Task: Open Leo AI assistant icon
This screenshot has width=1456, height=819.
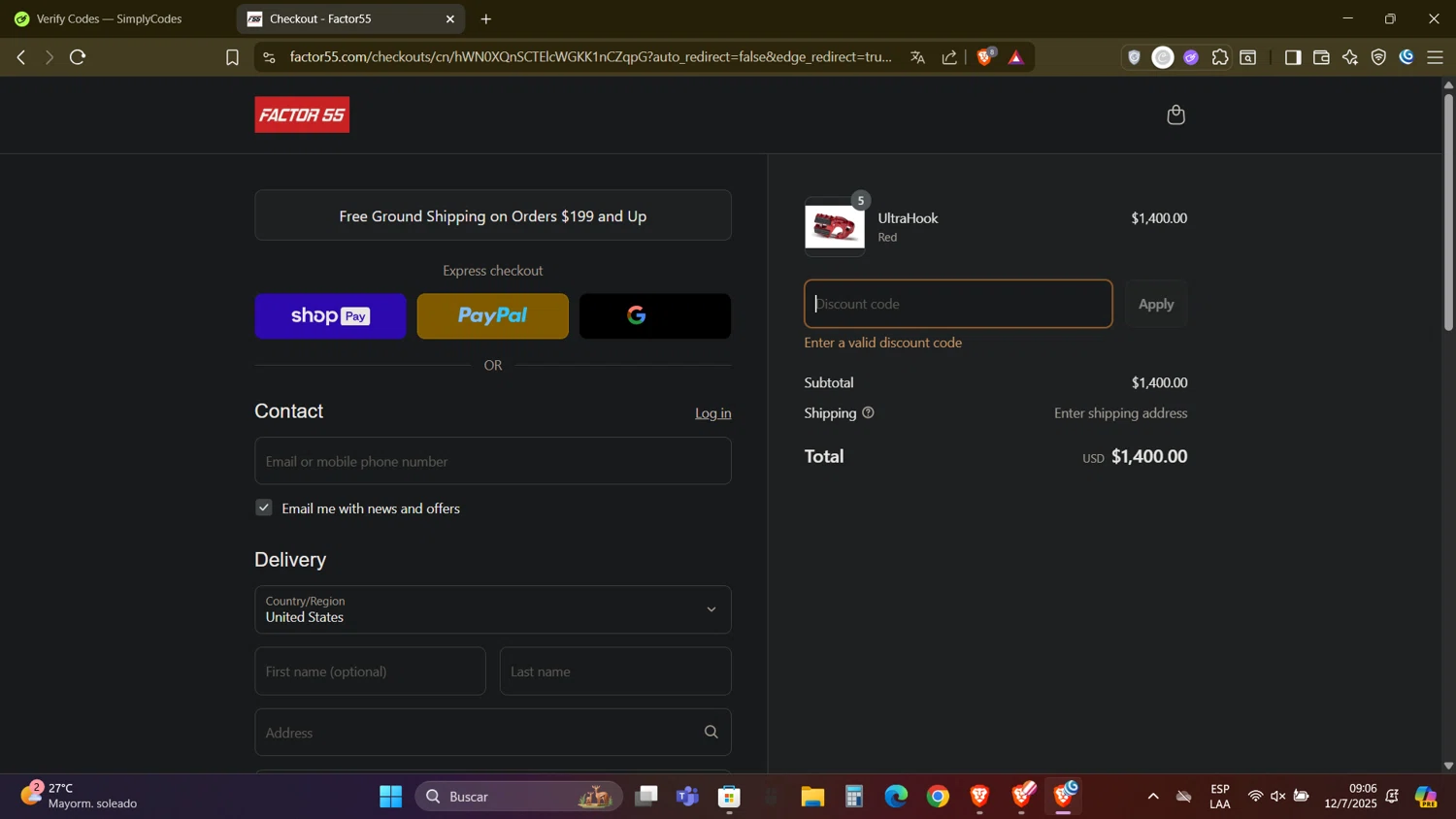Action: coord(1350,57)
